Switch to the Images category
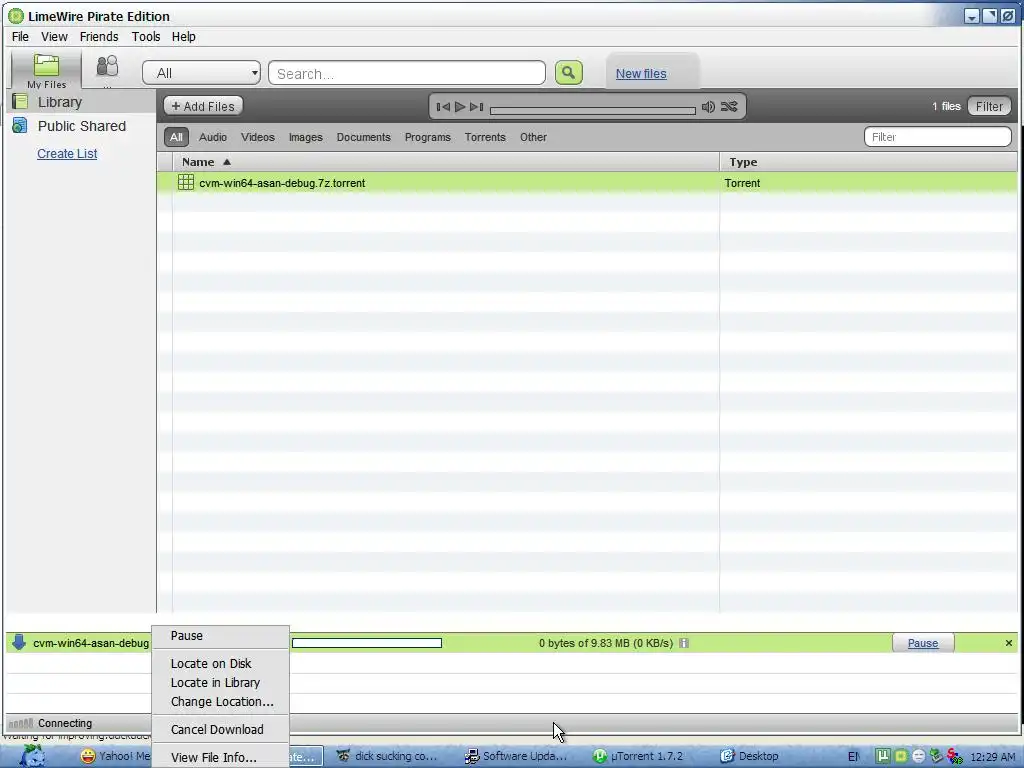Viewport: 1024px width, 768px height. (306, 137)
